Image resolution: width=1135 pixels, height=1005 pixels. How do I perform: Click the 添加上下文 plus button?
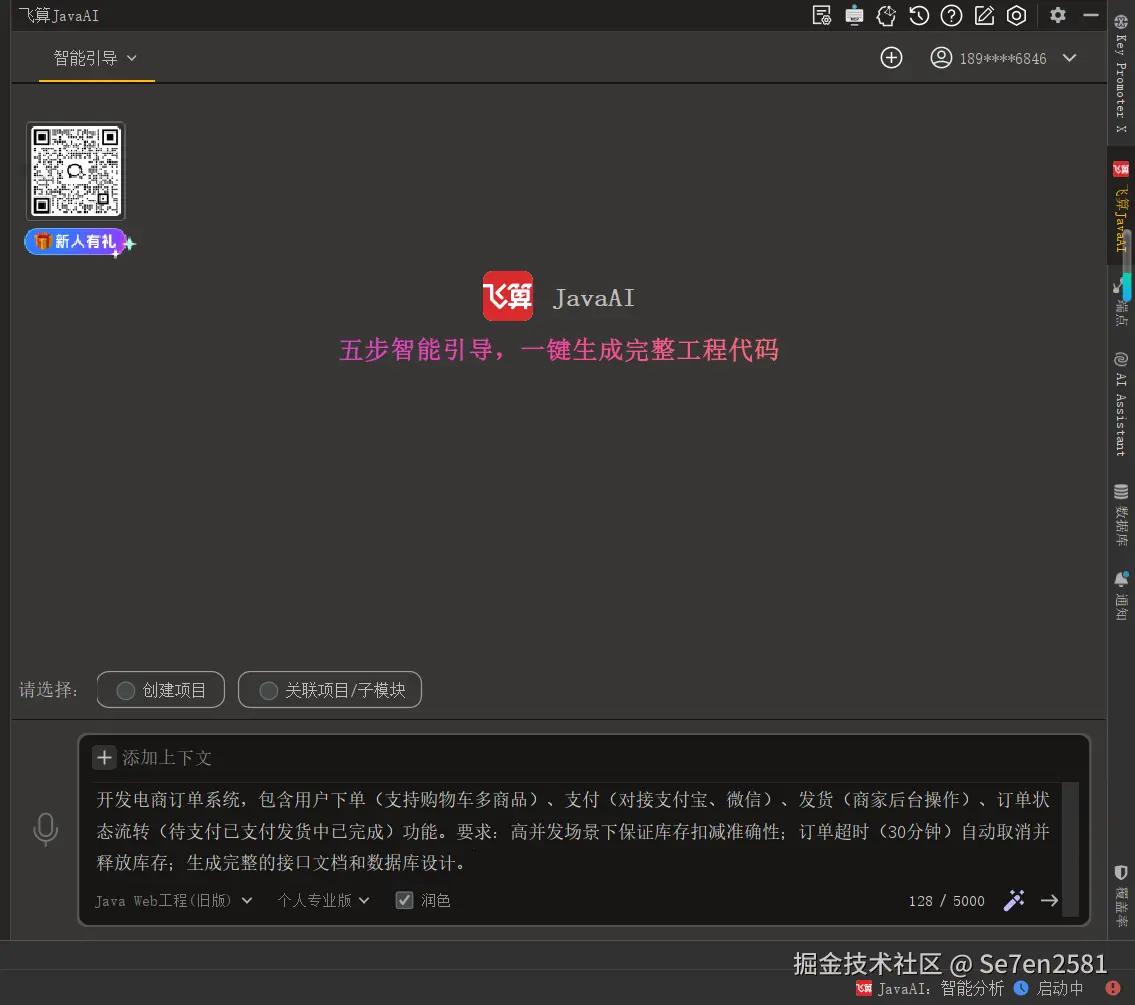click(104, 757)
